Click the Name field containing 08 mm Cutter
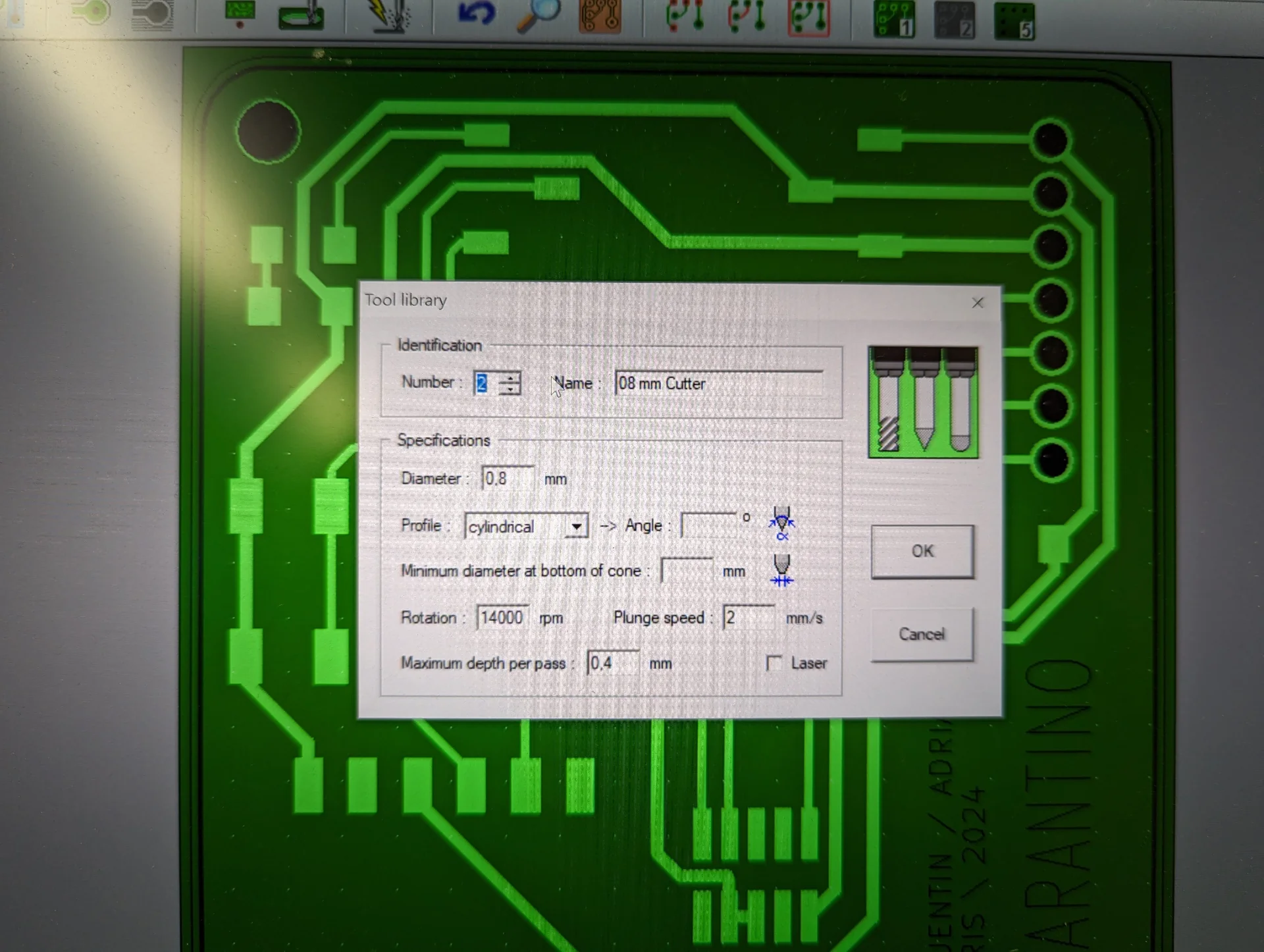This screenshot has width=1264, height=952. (718, 383)
